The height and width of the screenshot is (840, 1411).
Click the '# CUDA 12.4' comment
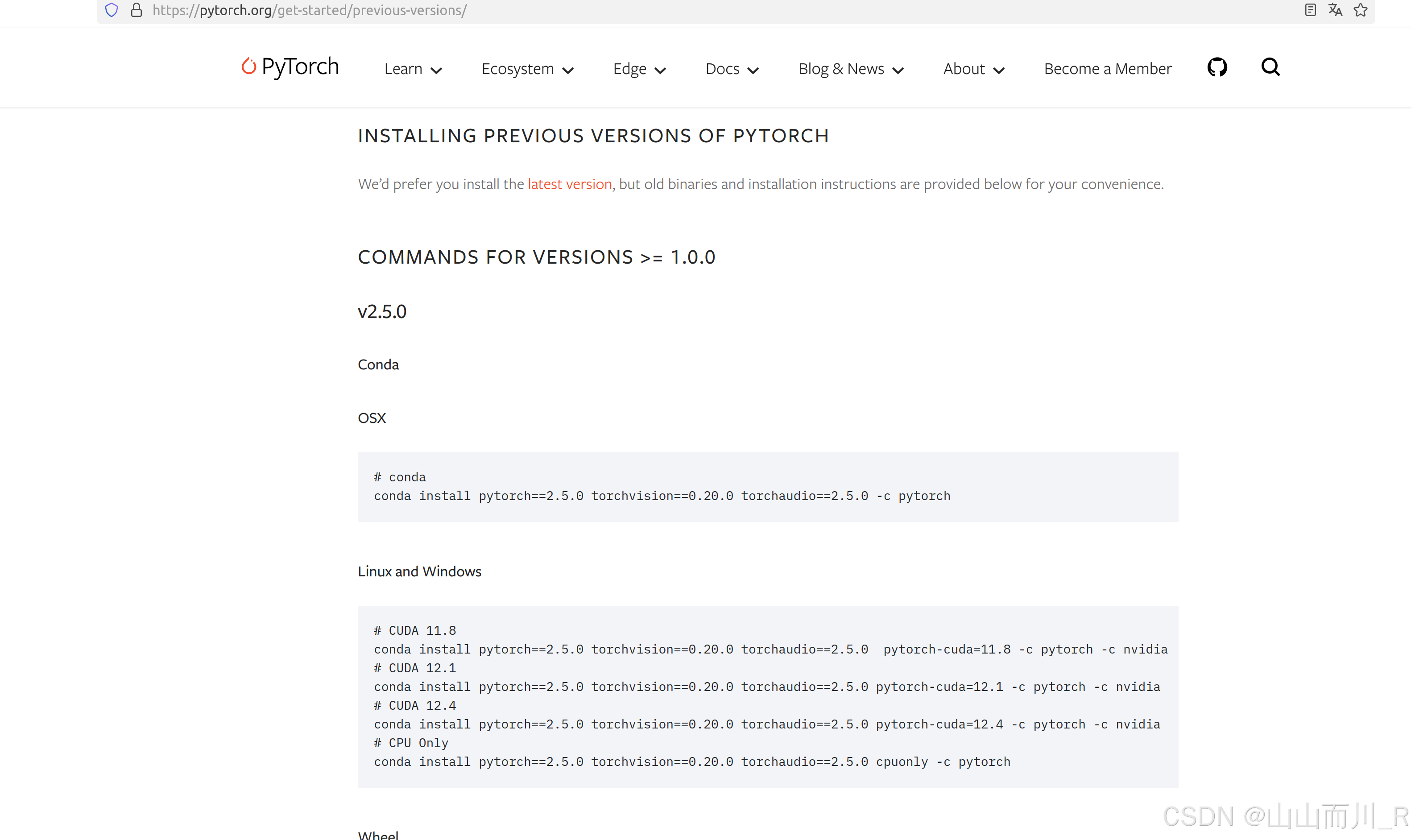tap(415, 705)
